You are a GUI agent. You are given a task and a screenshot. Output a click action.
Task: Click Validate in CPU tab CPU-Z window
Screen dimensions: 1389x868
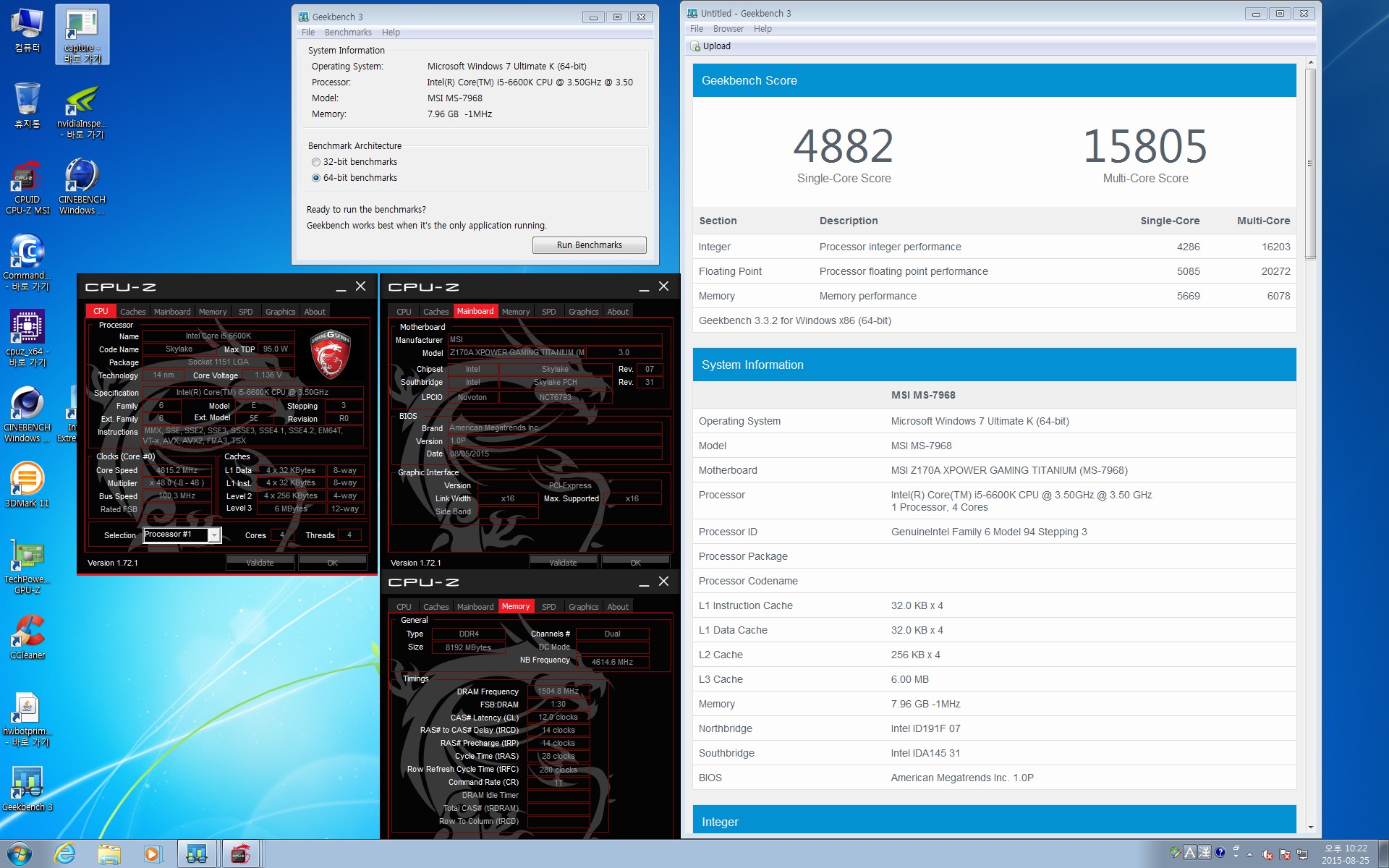(x=260, y=563)
